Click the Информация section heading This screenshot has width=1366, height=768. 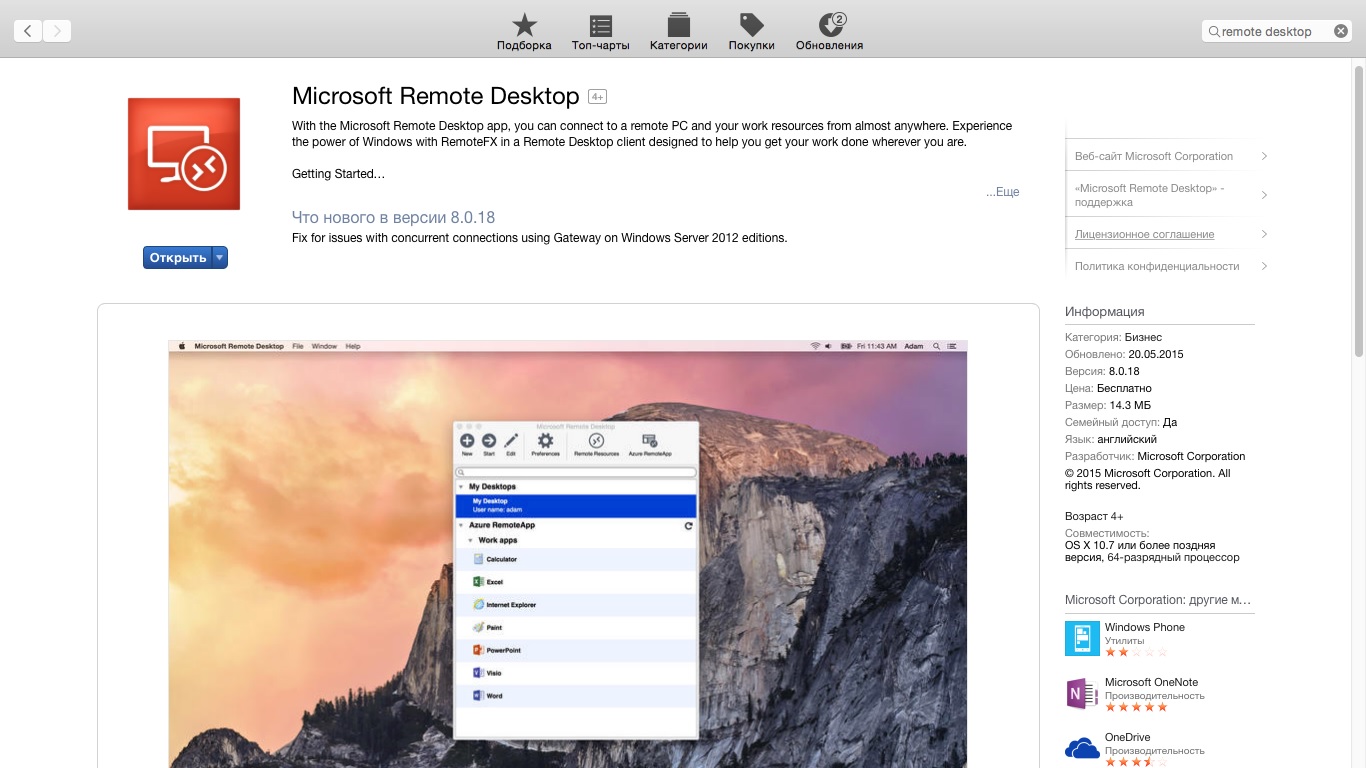coord(1105,311)
